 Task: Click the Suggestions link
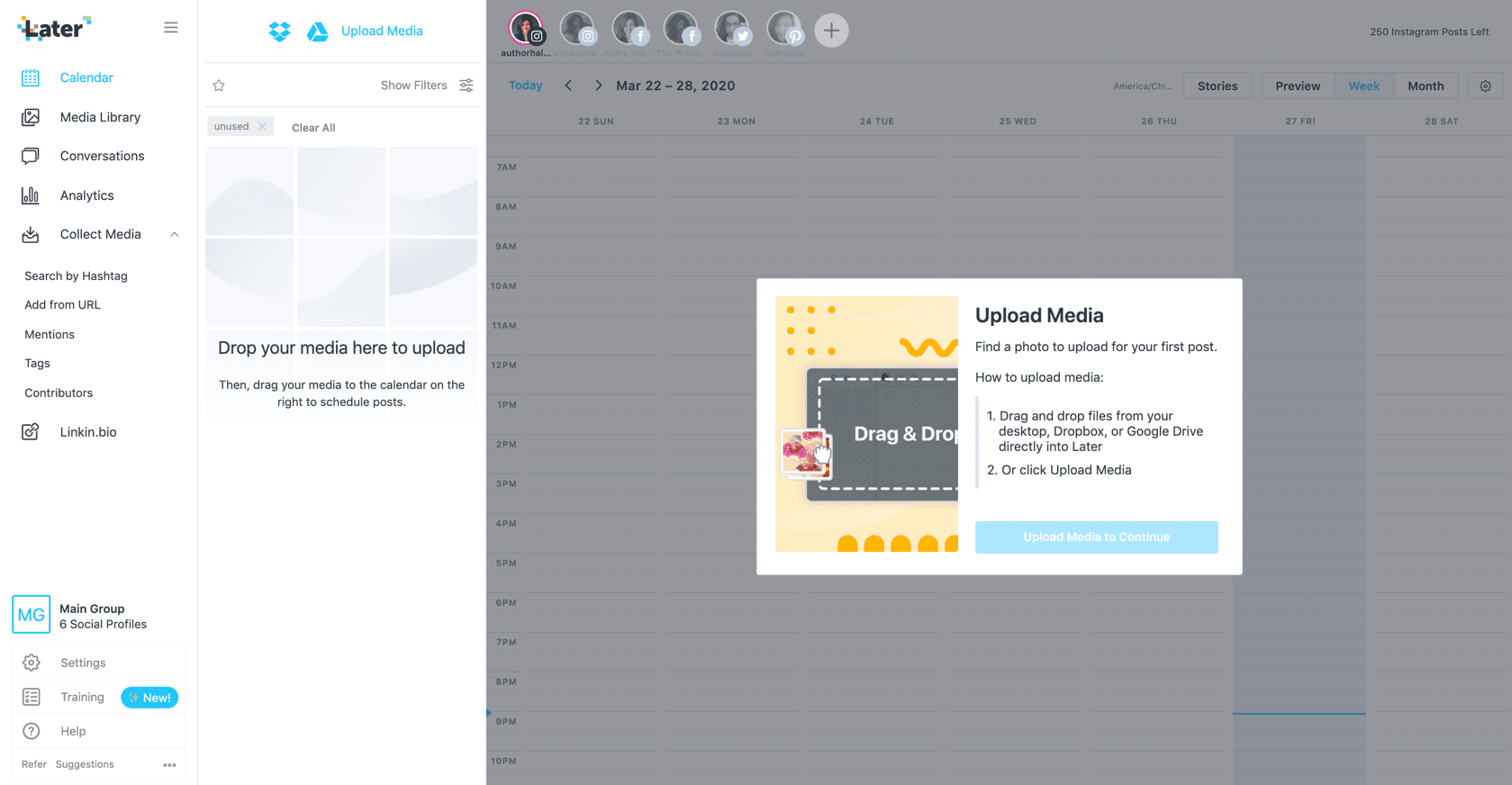[x=85, y=764]
